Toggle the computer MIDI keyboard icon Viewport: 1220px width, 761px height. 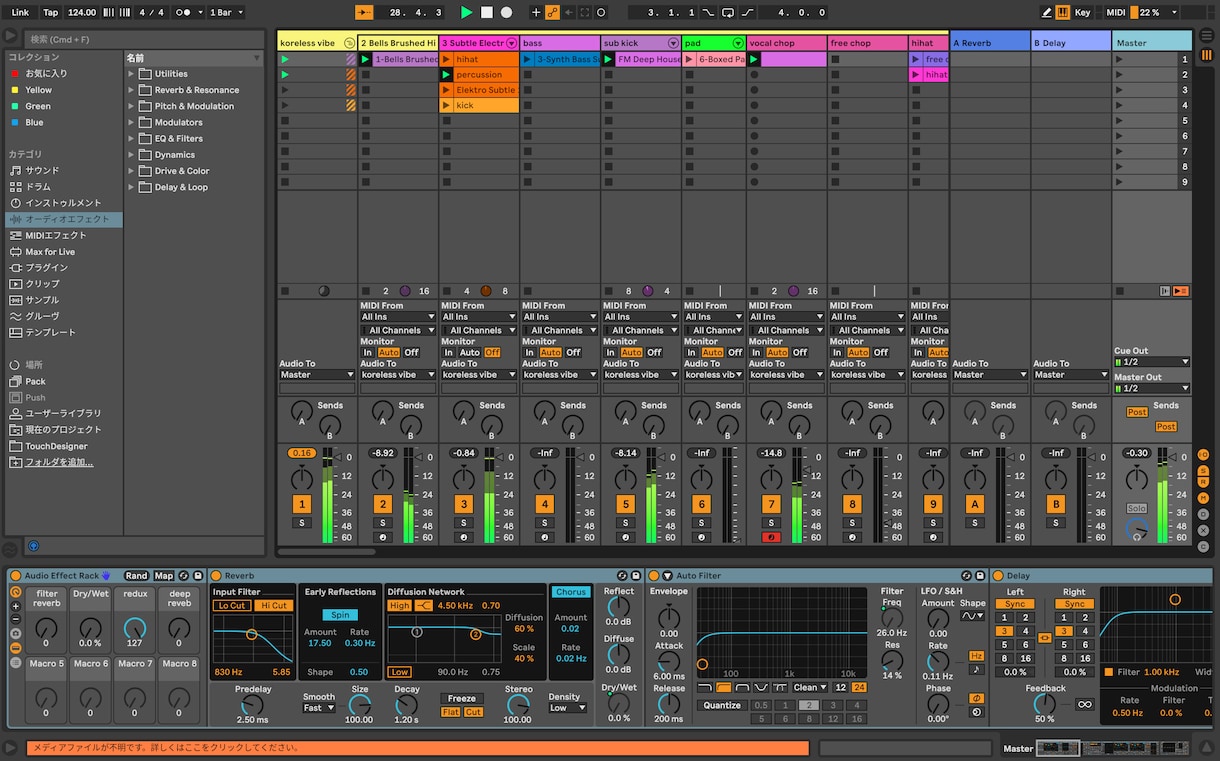click(x=1062, y=12)
